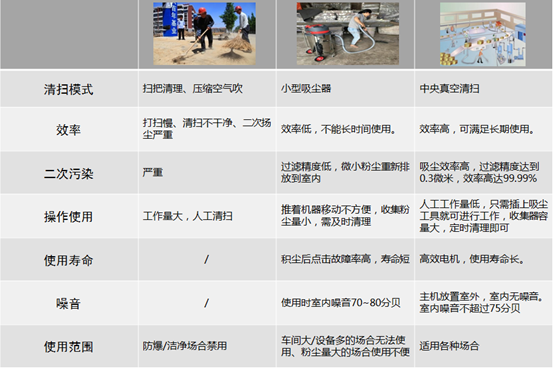Image resolution: width=553 pixels, height=368 pixels.
Task: Click cell 扫把清理、压缩空气吹
Action: pos(207,89)
